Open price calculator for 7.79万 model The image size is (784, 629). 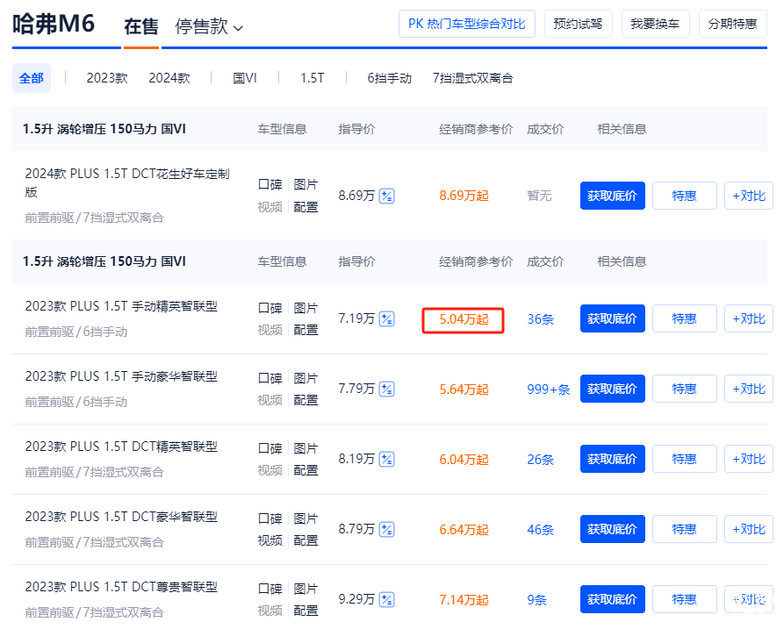point(387,389)
